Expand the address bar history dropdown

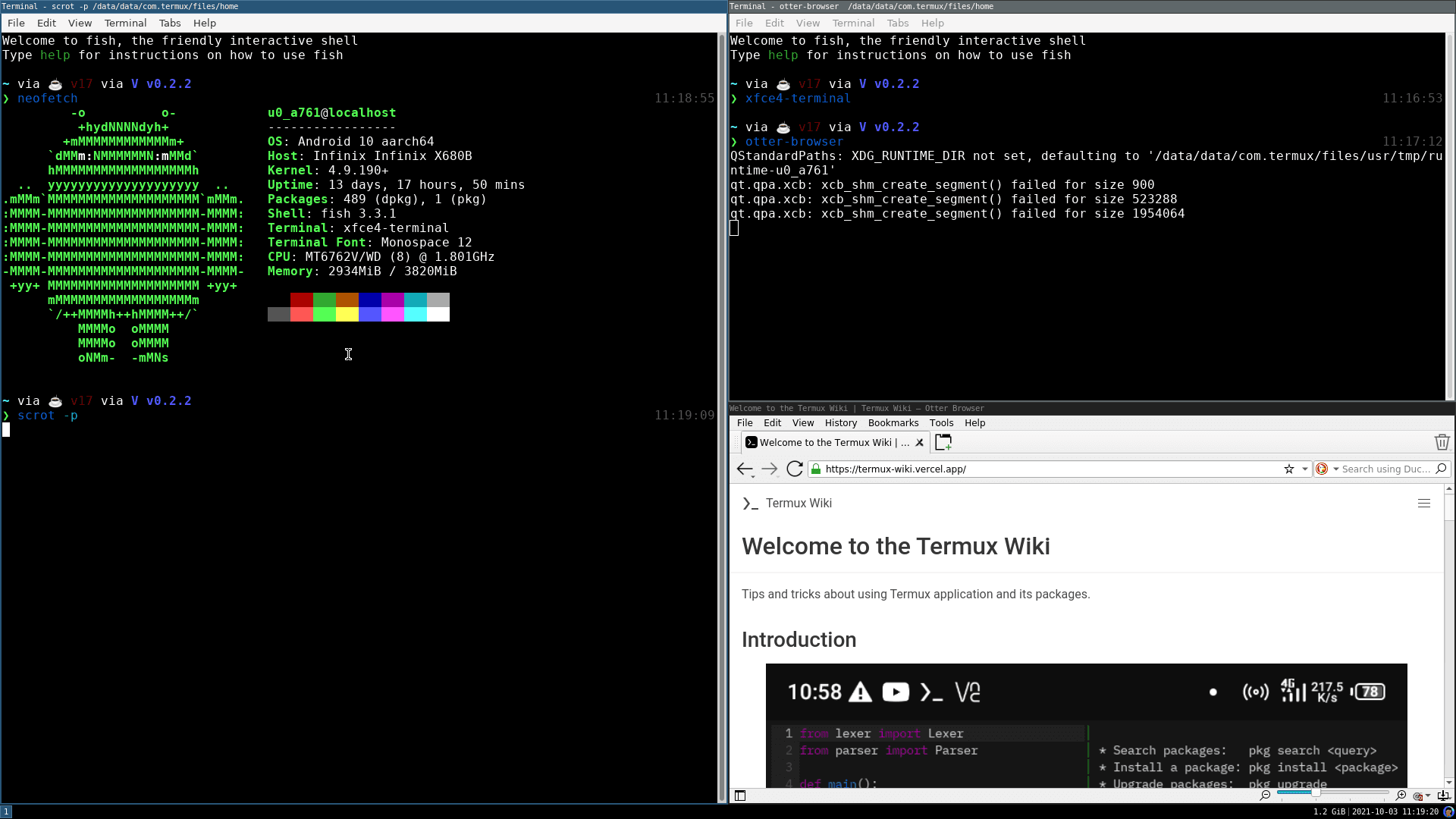coord(1304,469)
